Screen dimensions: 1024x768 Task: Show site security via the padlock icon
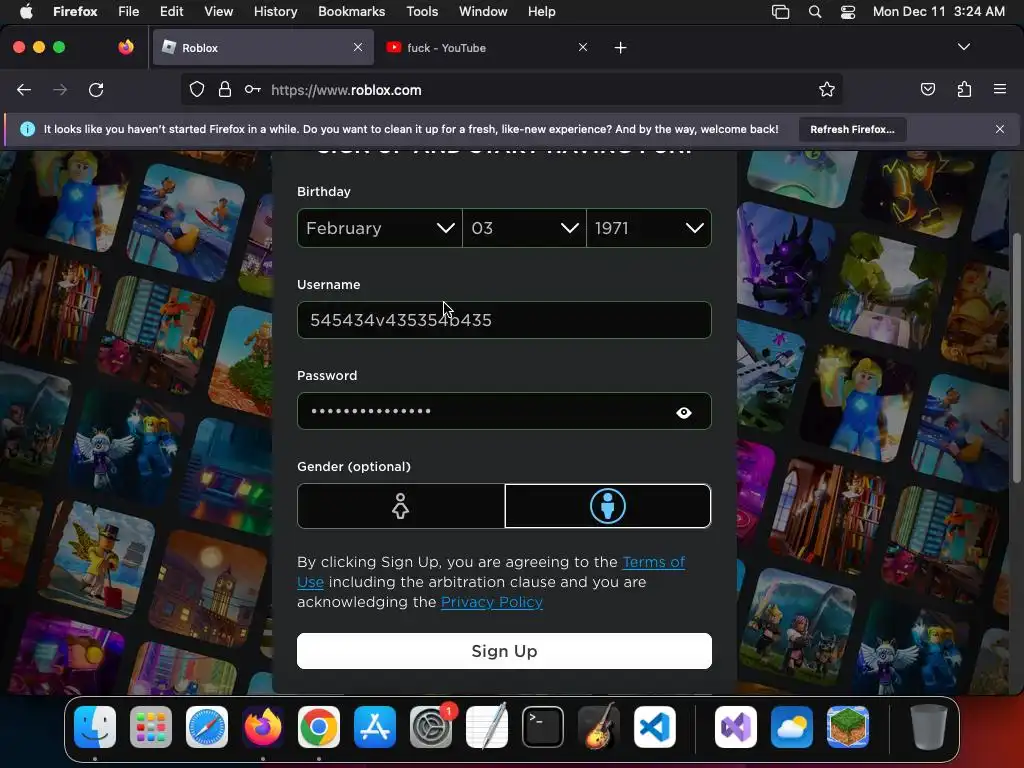[225, 89]
